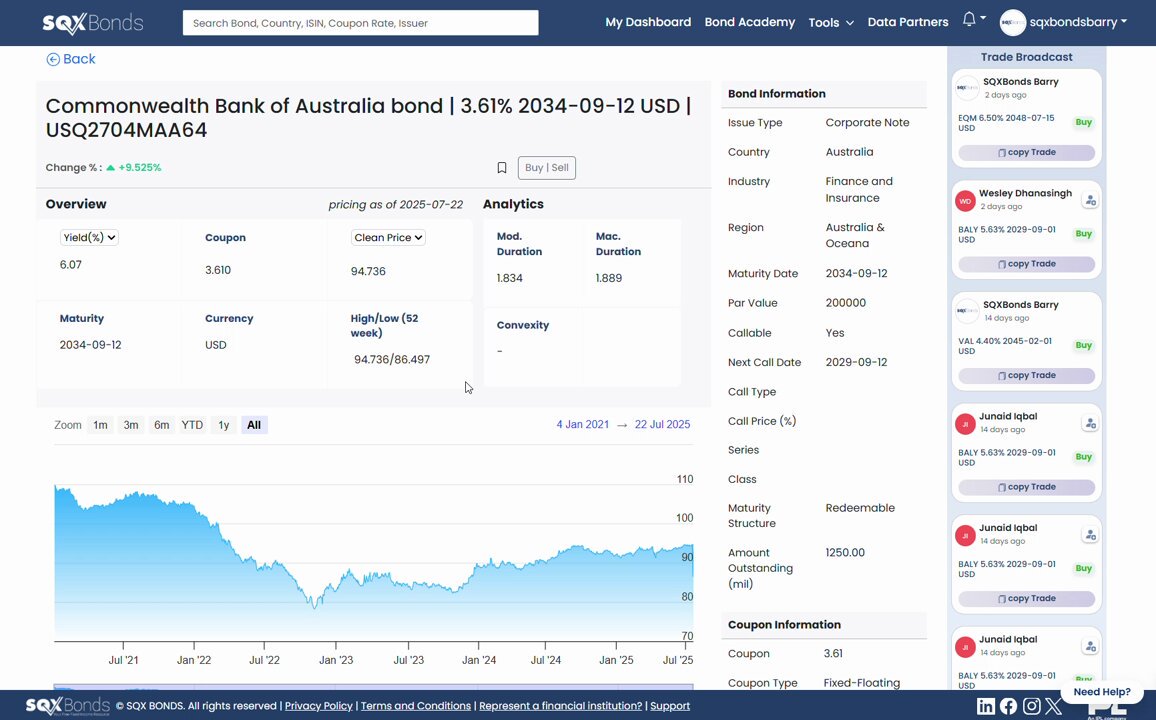This screenshot has height=720, width=1156.
Task: Open the Yield(%) dropdown
Action: pos(89,237)
